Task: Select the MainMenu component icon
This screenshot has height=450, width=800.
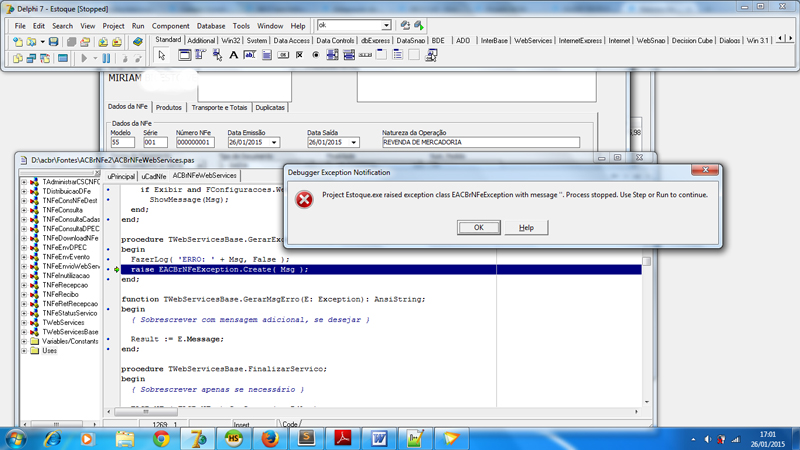Action: coord(201,55)
